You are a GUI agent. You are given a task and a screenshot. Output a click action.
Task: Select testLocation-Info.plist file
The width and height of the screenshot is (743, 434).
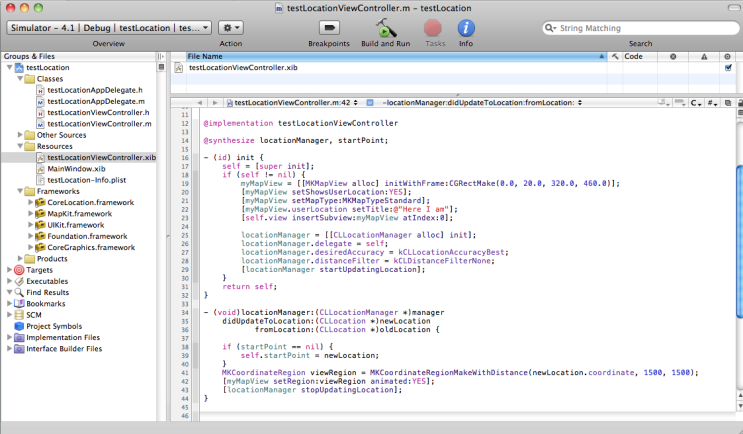click(87, 180)
